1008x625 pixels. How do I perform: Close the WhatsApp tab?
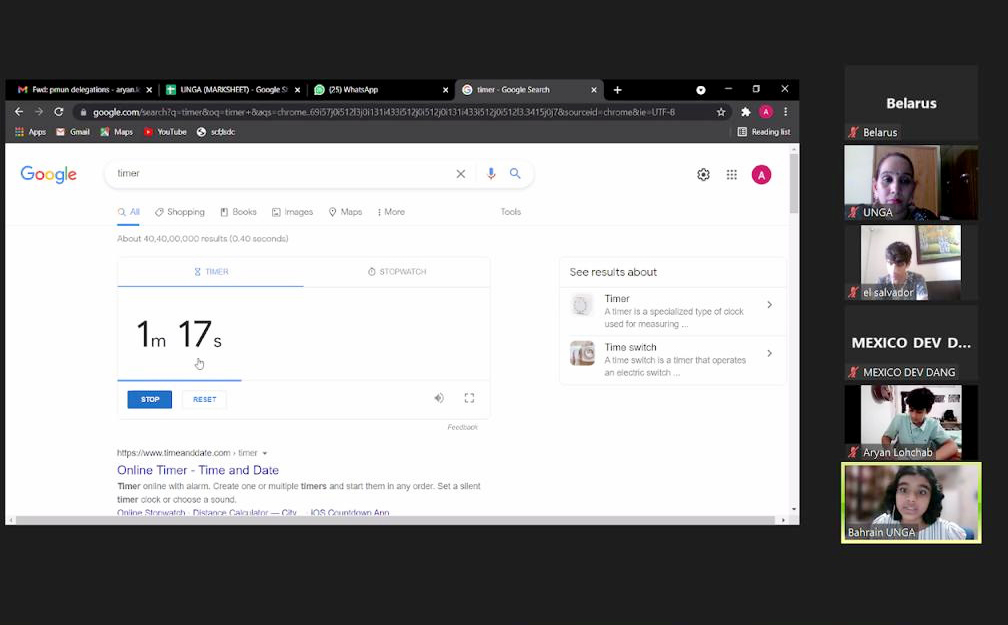pyautogui.click(x=446, y=90)
